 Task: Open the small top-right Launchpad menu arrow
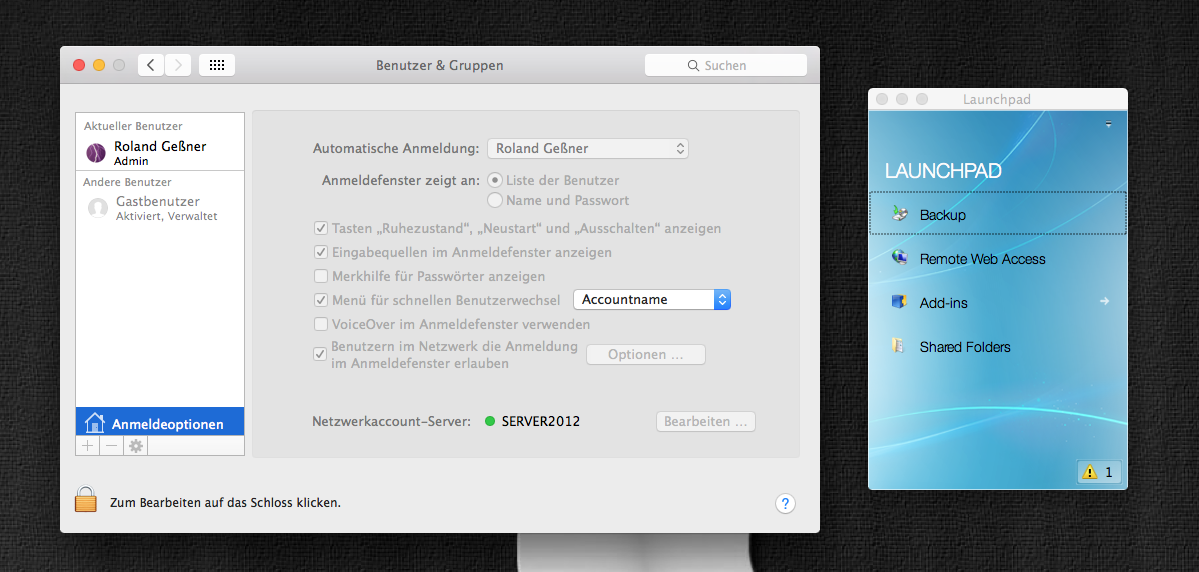click(1108, 123)
